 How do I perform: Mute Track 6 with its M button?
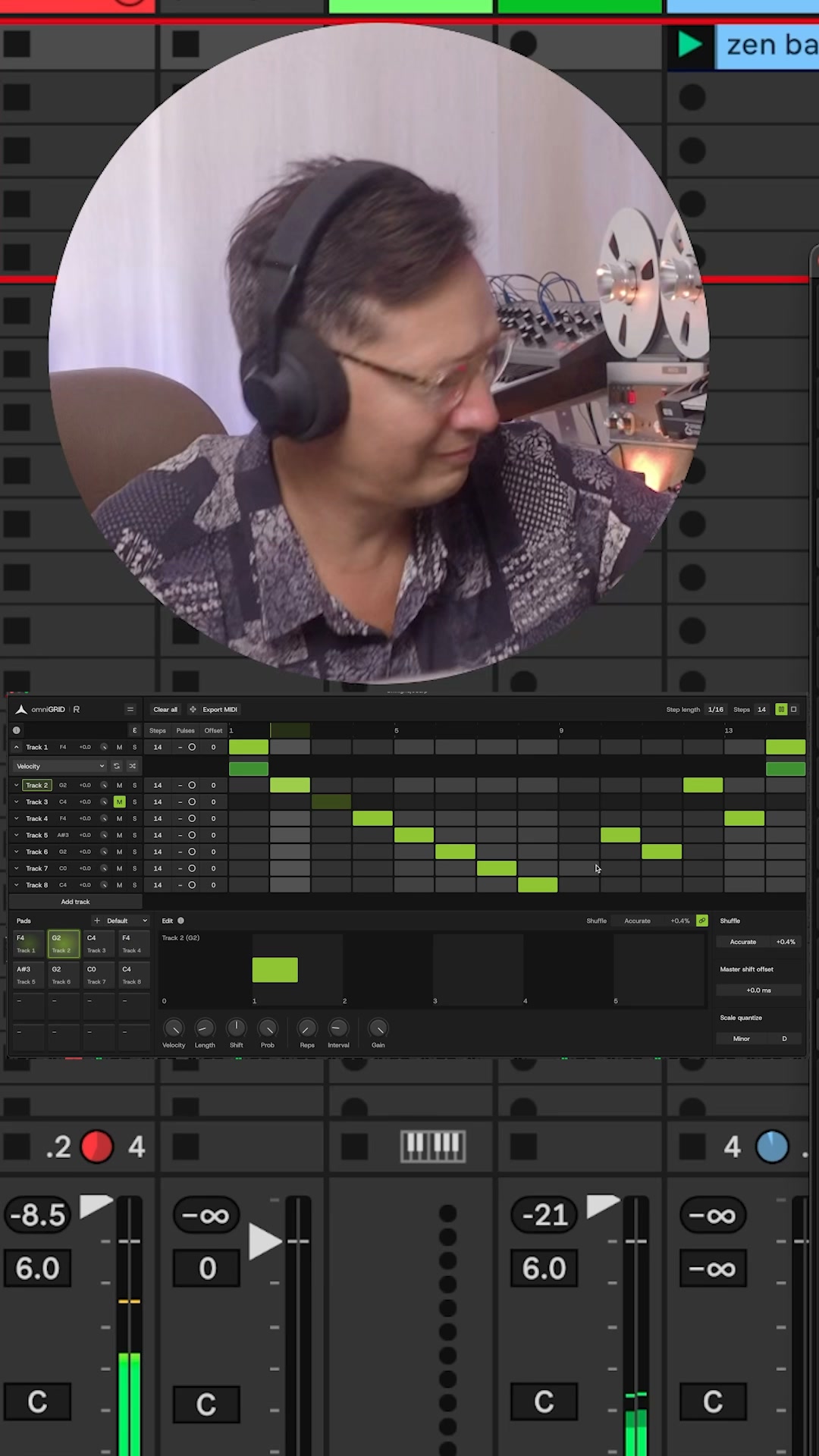click(x=119, y=852)
